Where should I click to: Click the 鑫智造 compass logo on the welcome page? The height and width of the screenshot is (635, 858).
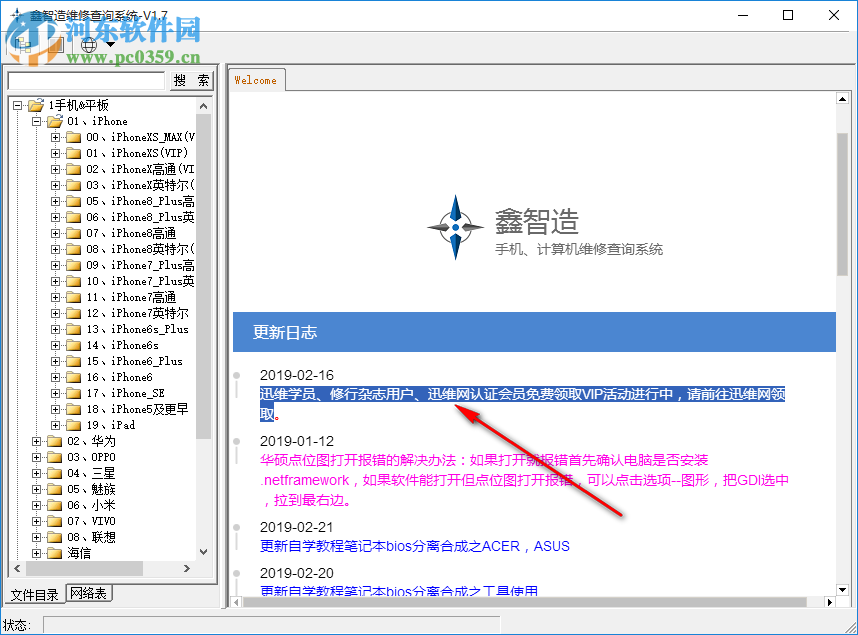pos(455,227)
